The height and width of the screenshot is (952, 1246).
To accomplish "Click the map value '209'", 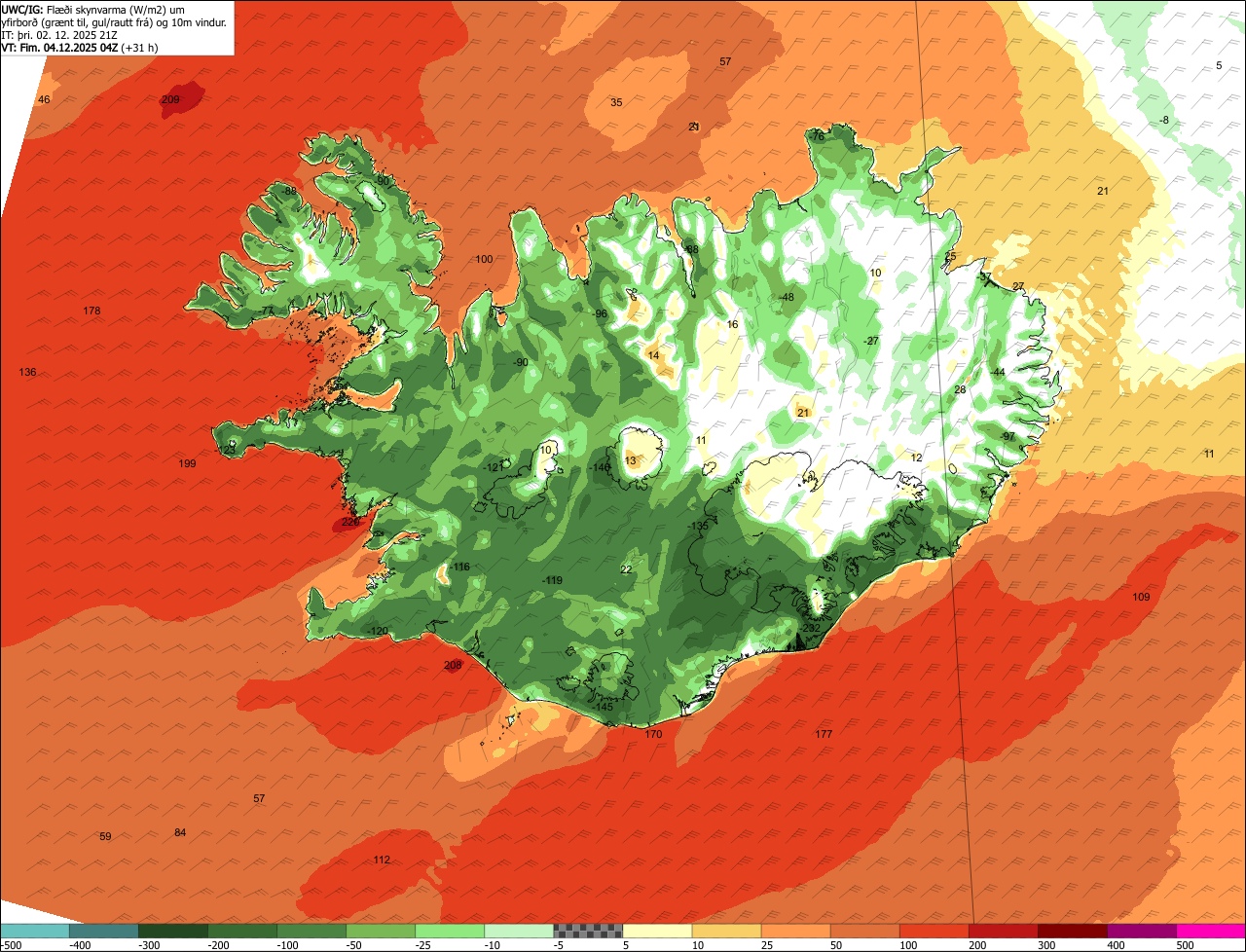I will (170, 100).
